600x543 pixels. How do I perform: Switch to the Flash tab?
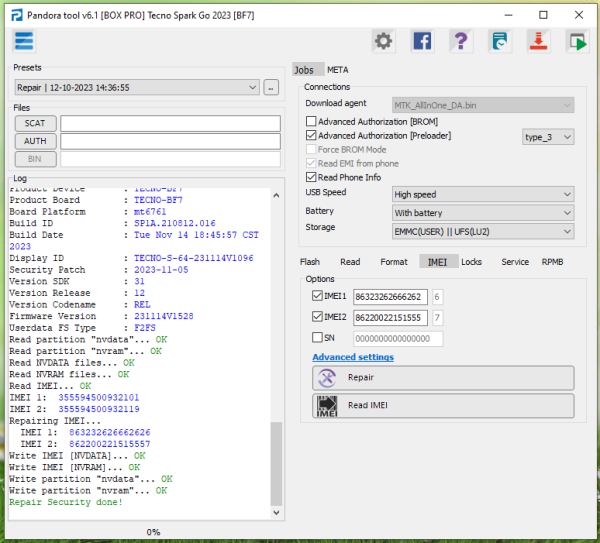point(310,262)
